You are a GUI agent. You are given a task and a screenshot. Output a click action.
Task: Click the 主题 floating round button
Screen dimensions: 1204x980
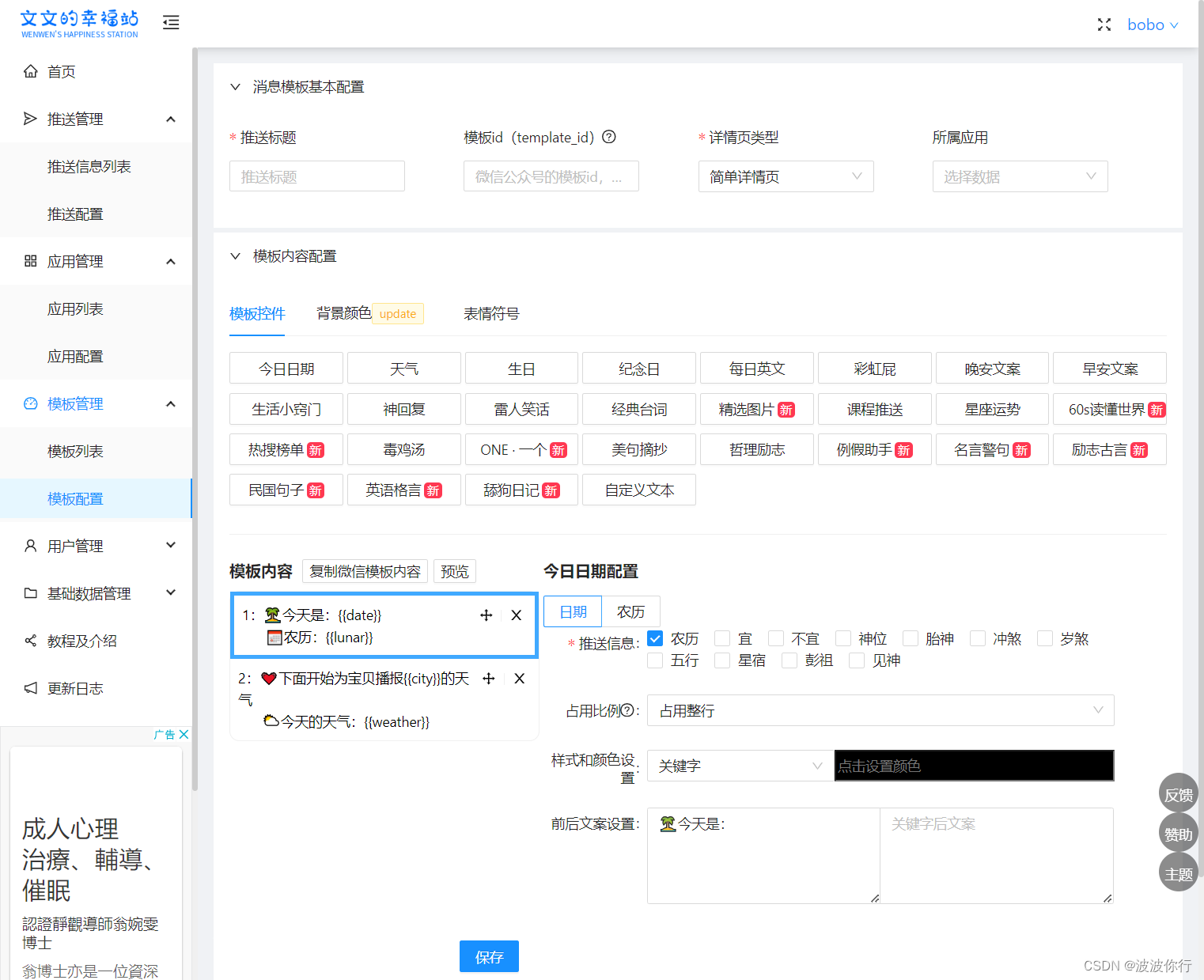point(1178,872)
